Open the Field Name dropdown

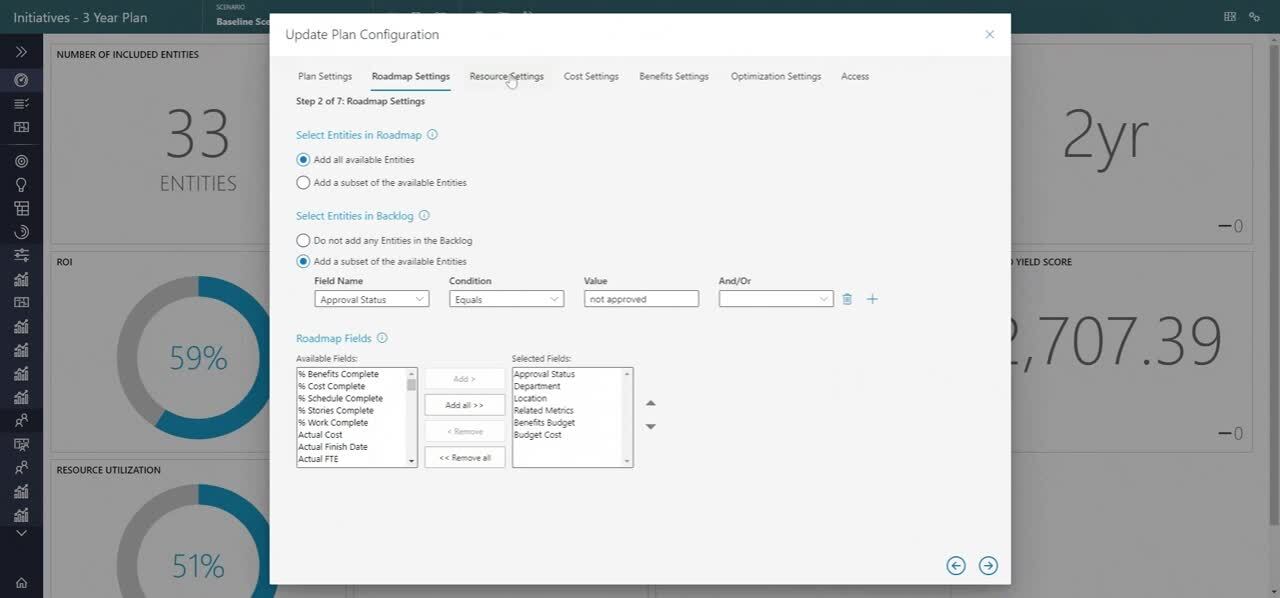372,299
